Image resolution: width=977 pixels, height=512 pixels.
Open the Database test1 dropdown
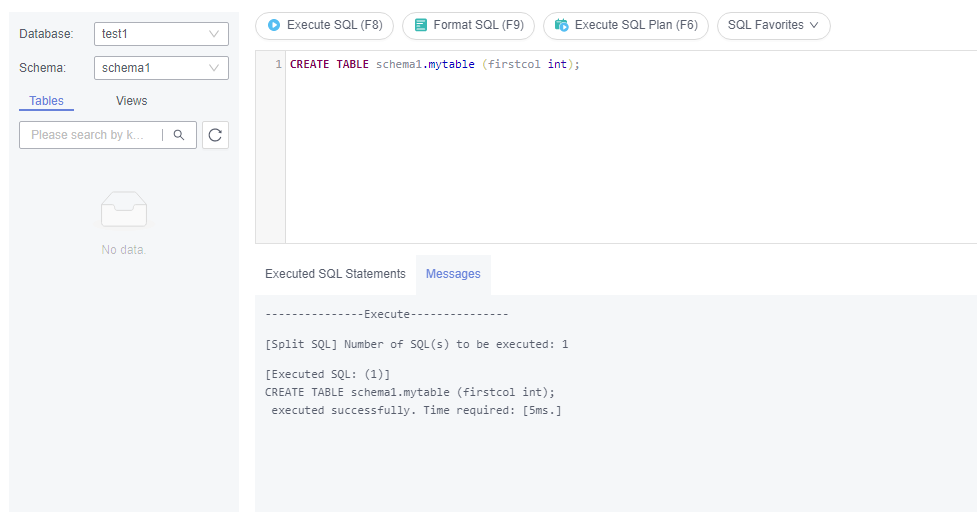pyautogui.click(x=161, y=34)
